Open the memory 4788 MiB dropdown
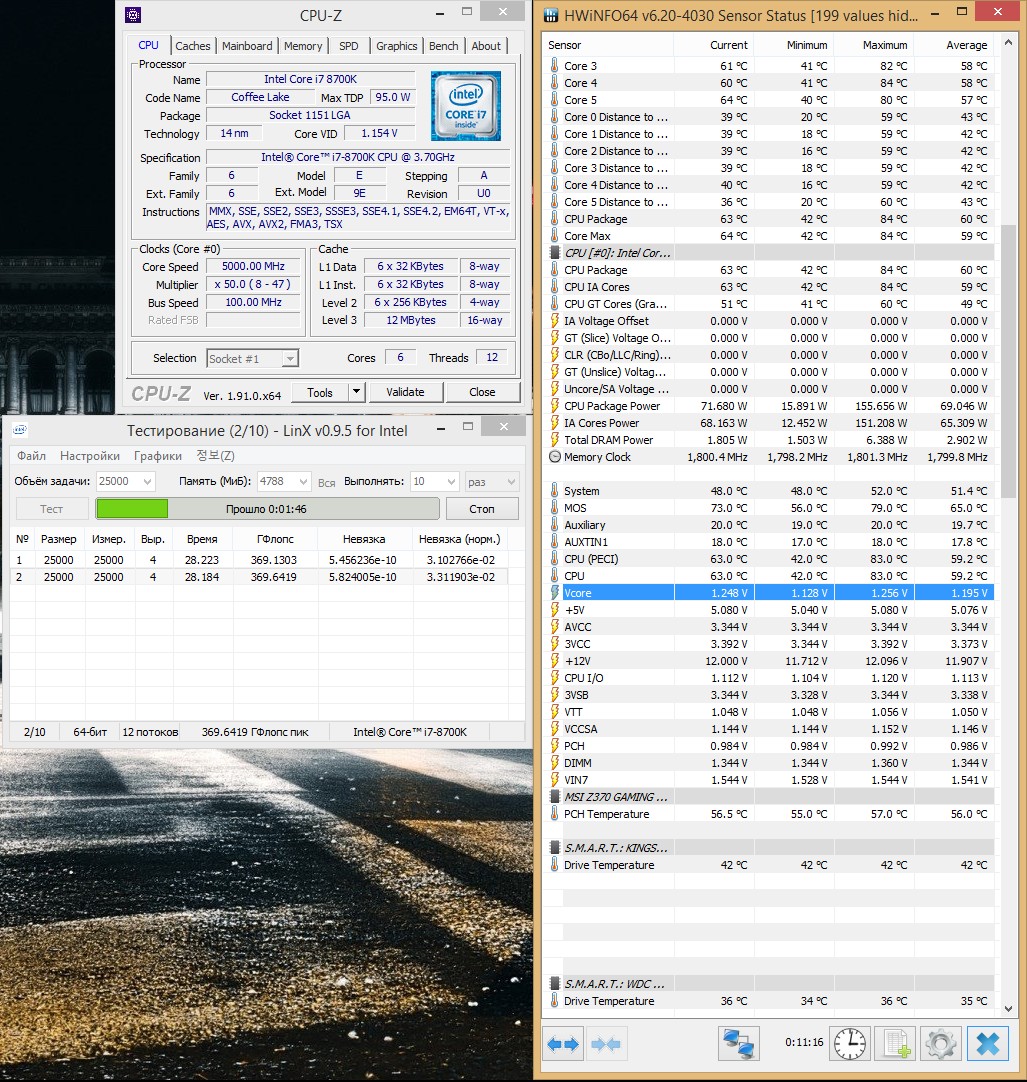Image resolution: width=1027 pixels, height=1082 pixels. [x=302, y=482]
